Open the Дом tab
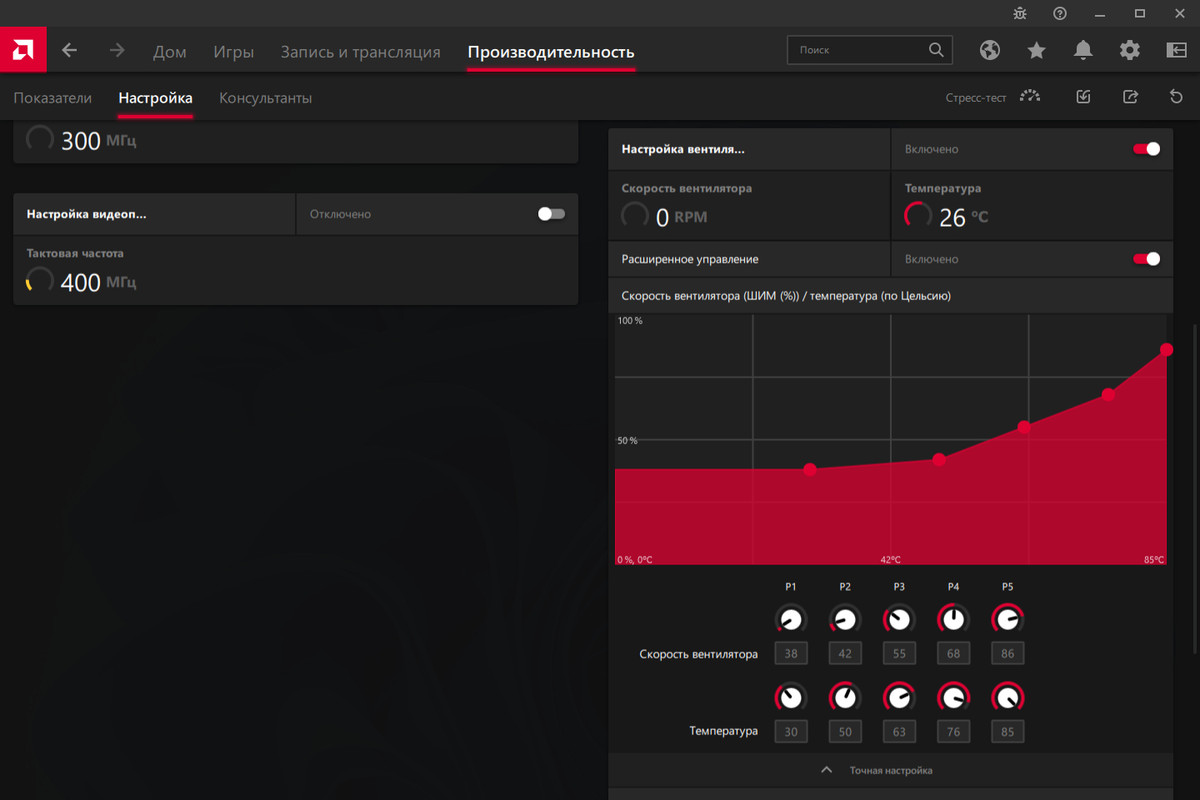The height and width of the screenshot is (800, 1200). 170,52
